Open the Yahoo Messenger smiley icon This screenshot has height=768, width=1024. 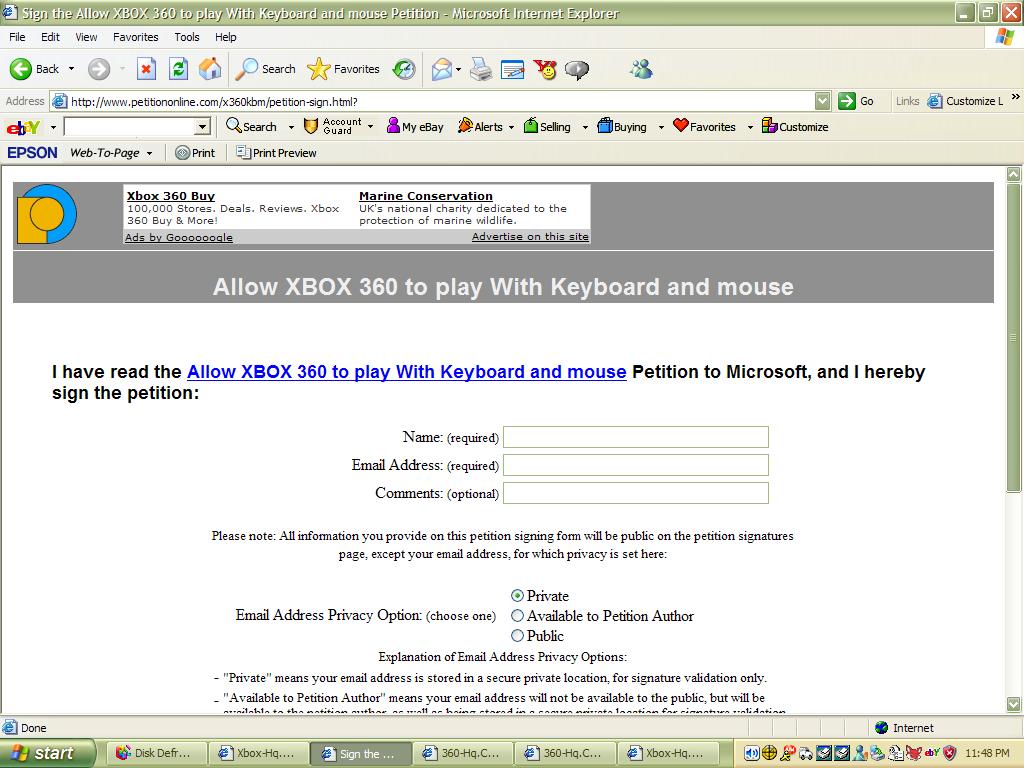coord(545,69)
